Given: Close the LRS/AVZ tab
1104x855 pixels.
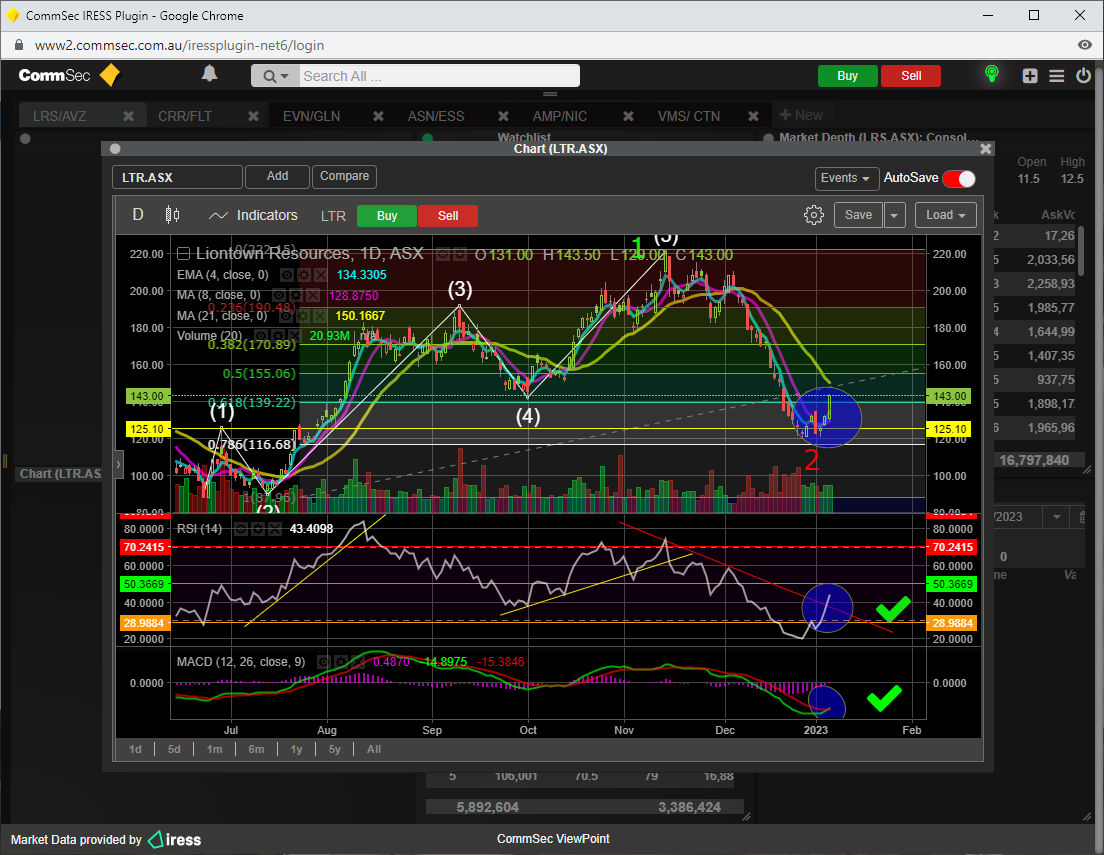Looking at the screenshot, I should pos(128,116).
